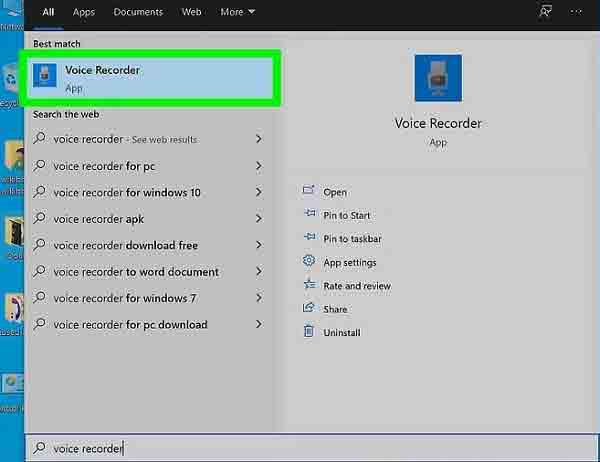Expand arrow for 'voice recorder for pc download'
The height and width of the screenshot is (462, 600).
259,324
